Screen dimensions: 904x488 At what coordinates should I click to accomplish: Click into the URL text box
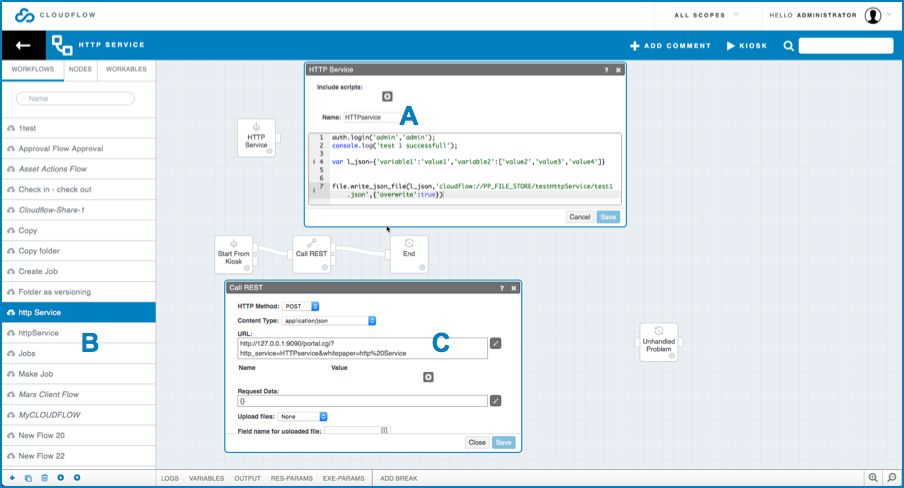[362, 348]
